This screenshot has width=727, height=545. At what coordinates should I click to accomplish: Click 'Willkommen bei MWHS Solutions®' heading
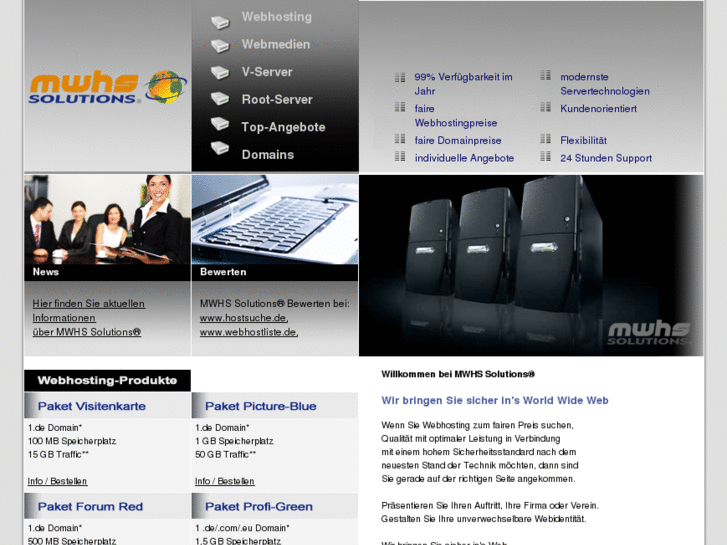click(x=458, y=374)
